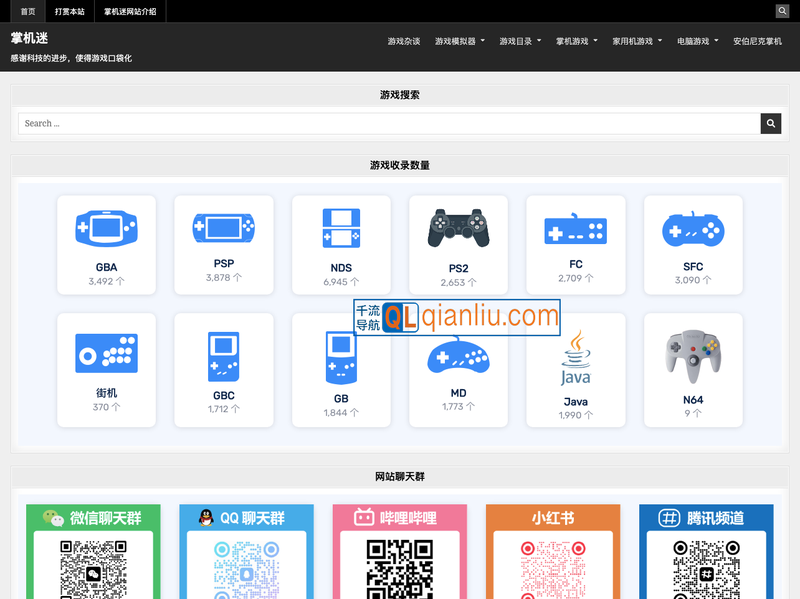This screenshot has width=800, height=599.
Task: Open the N64 controller icon
Action: click(693, 357)
